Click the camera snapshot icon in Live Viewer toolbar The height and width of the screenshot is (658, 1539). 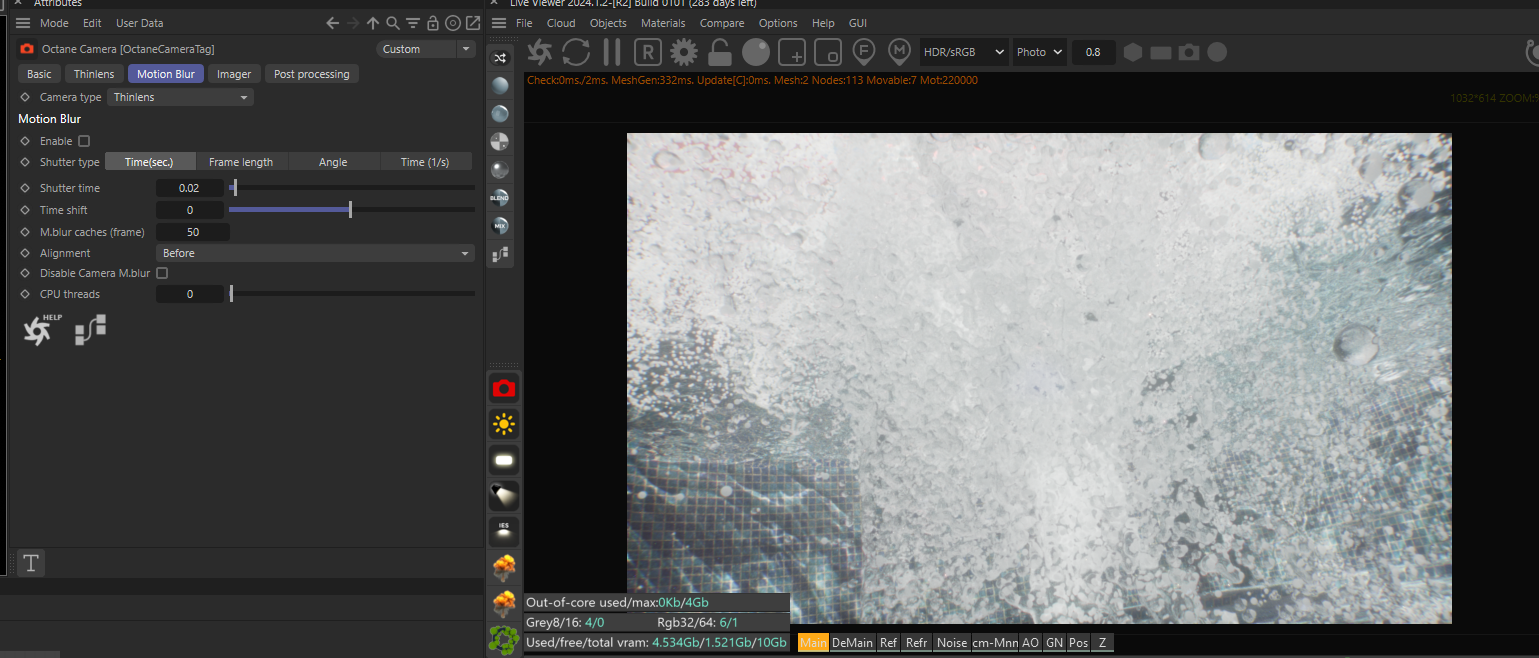[1189, 52]
